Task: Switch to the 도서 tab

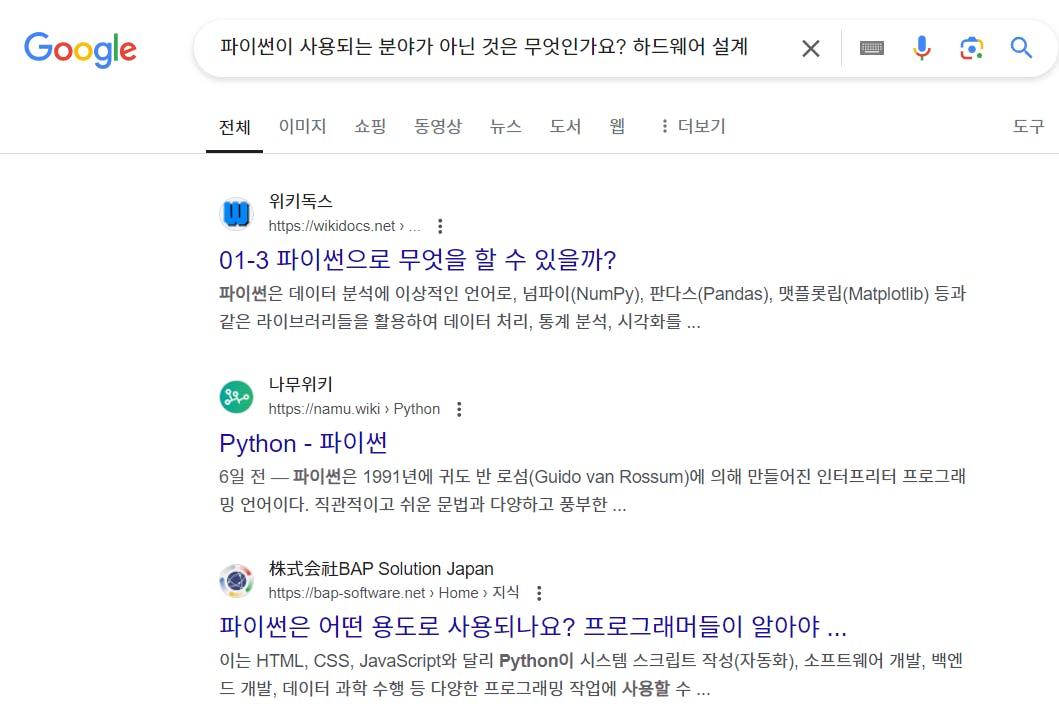Action: [x=565, y=126]
